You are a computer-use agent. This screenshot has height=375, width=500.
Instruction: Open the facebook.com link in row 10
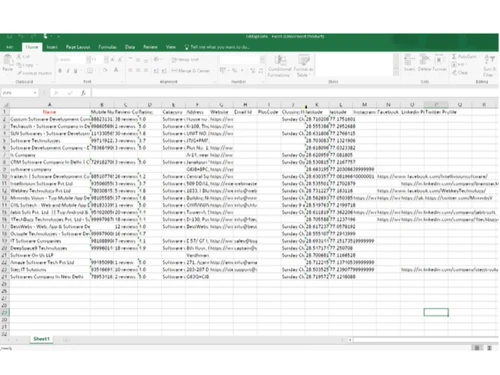click(432, 176)
